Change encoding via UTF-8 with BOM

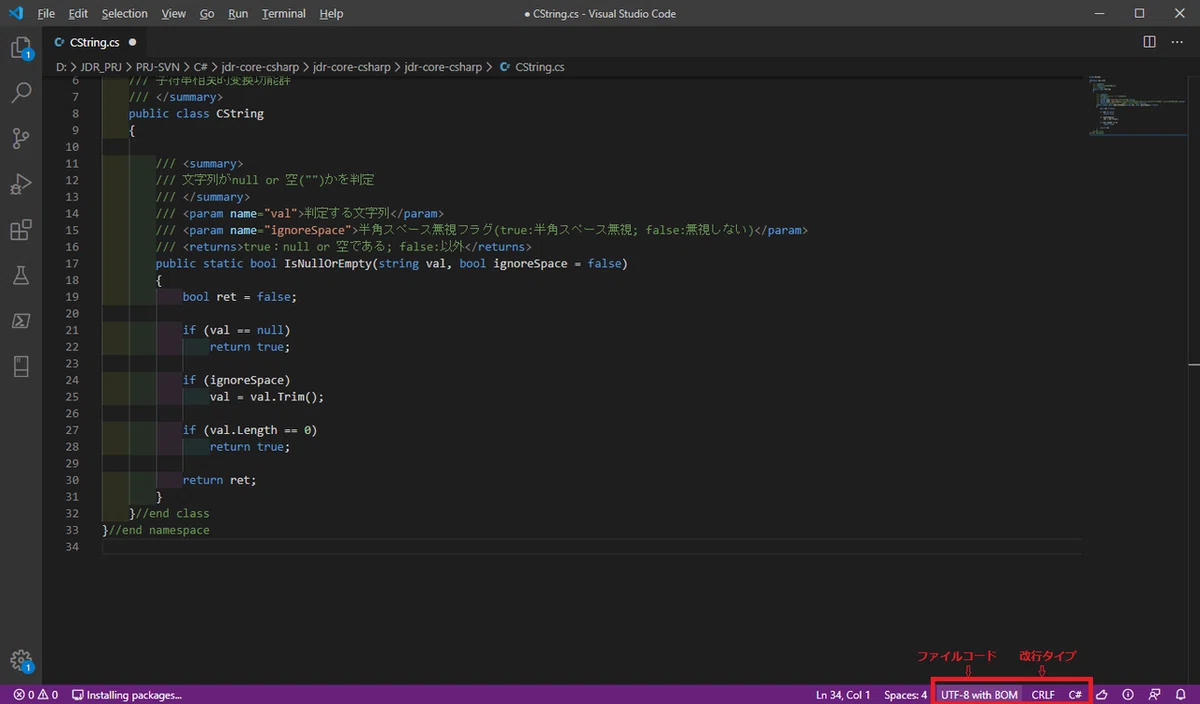coord(979,694)
